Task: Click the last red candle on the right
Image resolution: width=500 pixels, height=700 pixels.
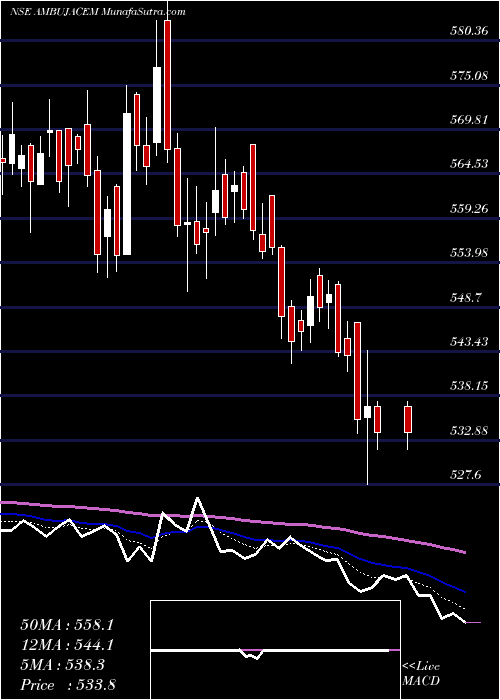Action: (408, 419)
